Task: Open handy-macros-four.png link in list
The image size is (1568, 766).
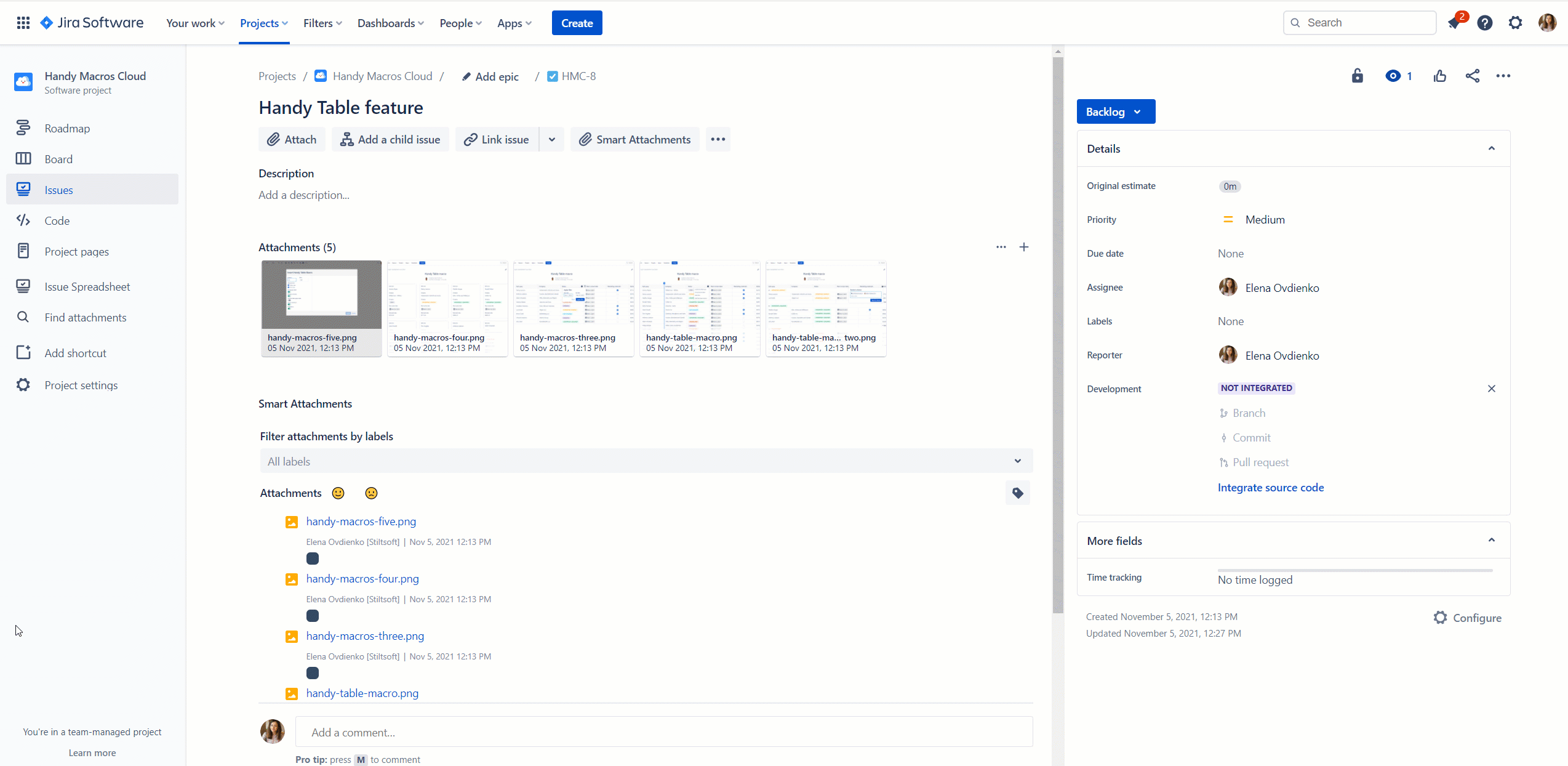Action: 362,578
